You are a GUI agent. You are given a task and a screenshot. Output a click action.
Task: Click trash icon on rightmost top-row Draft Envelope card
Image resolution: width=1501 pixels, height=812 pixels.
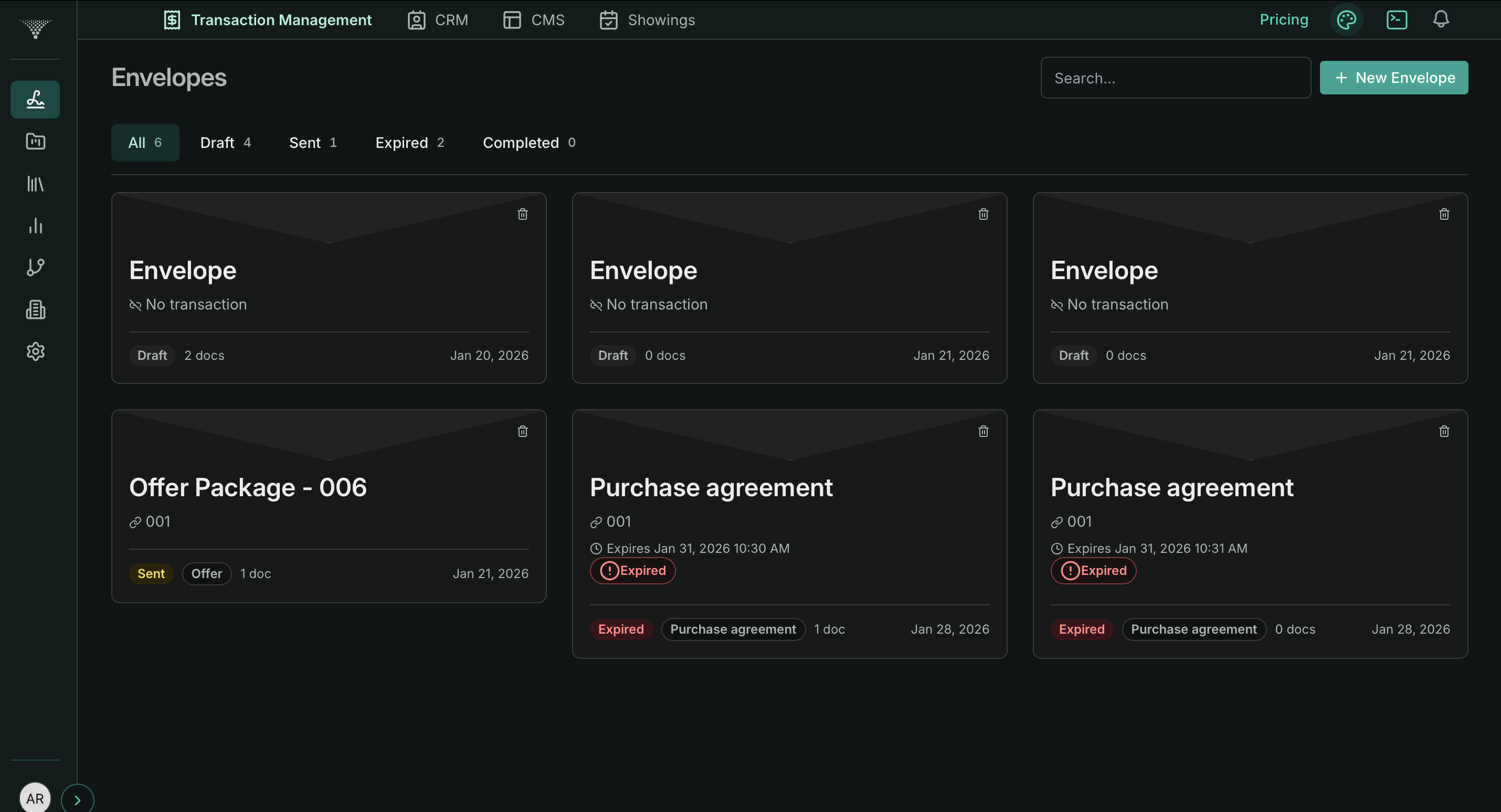1444,215
